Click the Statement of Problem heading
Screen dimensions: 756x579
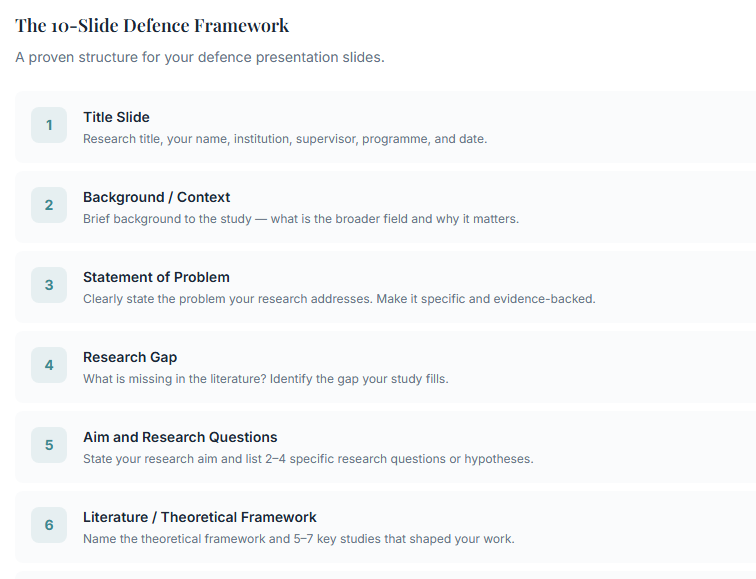point(156,277)
